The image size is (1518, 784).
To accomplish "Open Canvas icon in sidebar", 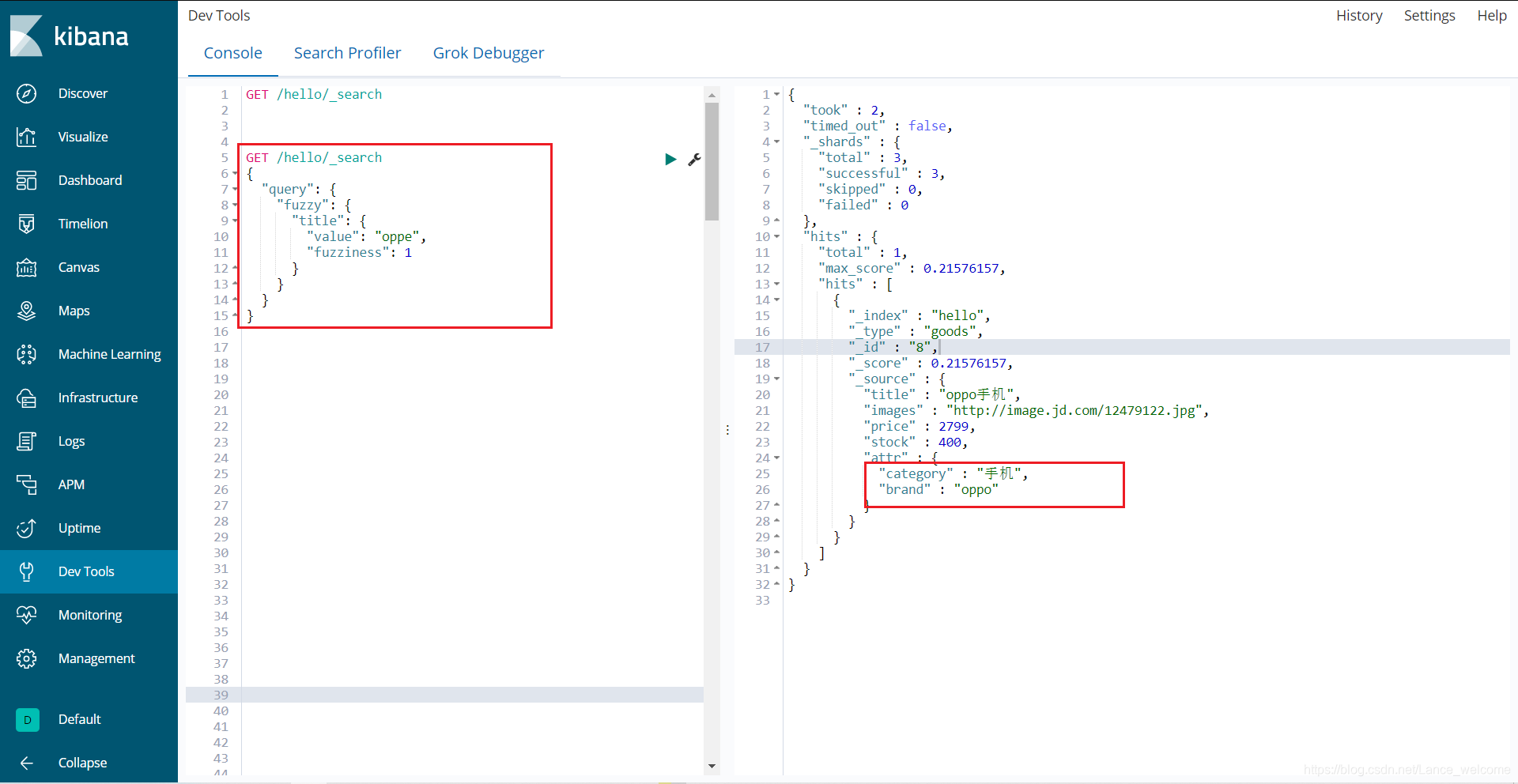I will click(26, 267).
